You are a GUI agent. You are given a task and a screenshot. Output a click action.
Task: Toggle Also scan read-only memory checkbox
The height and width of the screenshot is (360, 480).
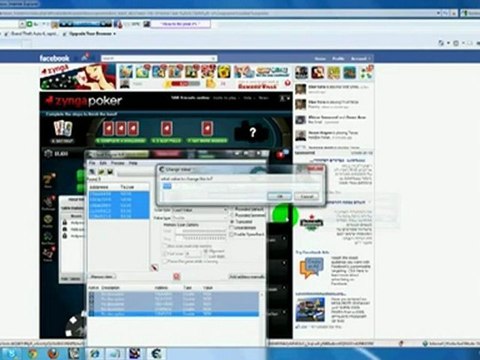164,246
